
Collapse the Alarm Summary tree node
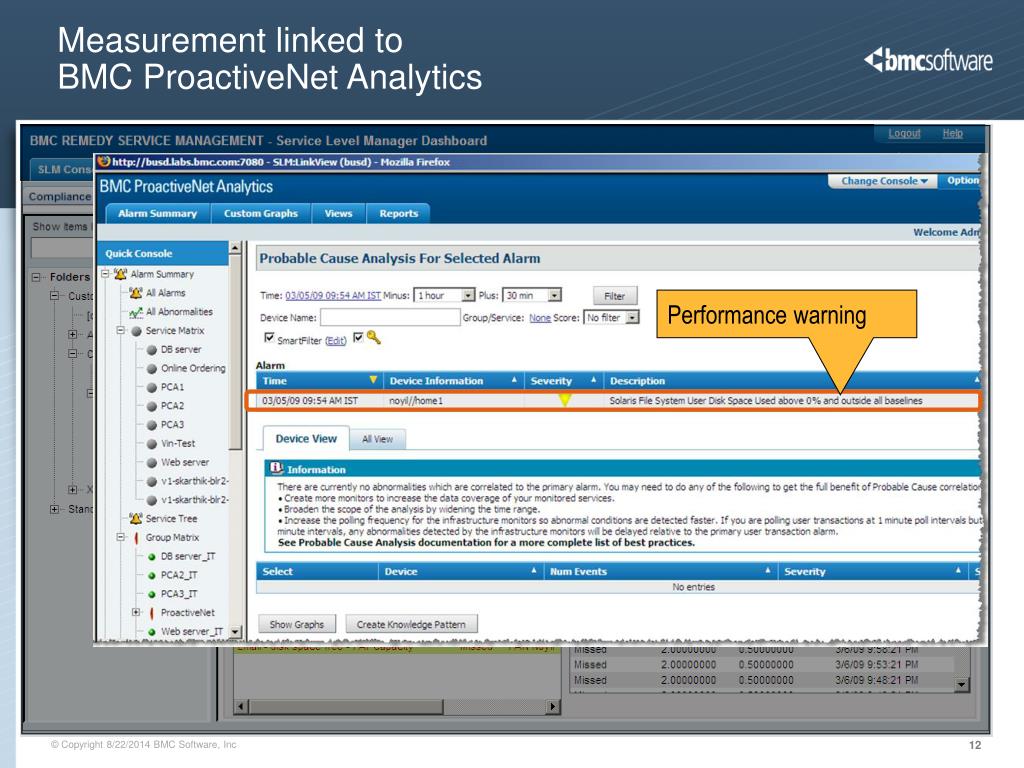point(105,274)
